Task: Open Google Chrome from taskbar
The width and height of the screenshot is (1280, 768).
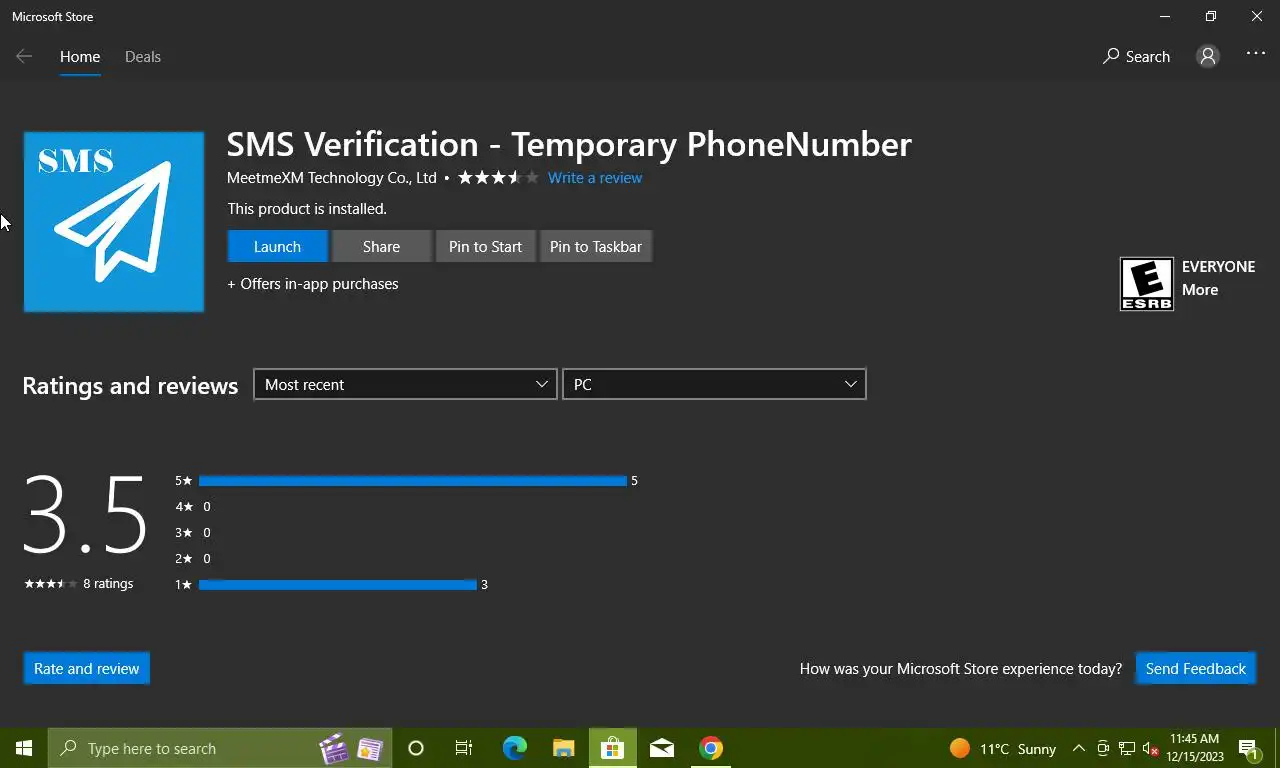Action: [711, 748]
